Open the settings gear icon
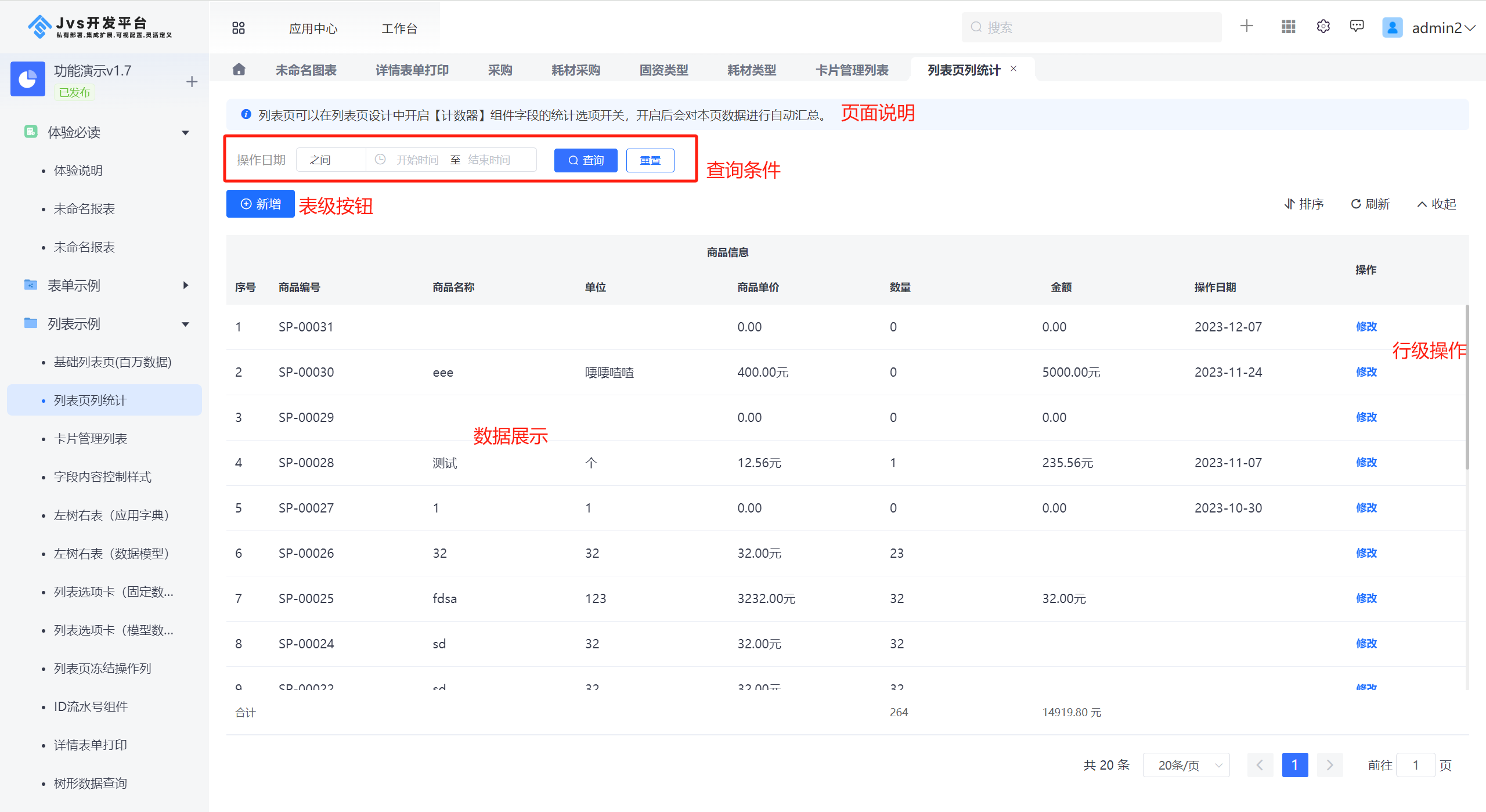 [x=1323, y=26]
